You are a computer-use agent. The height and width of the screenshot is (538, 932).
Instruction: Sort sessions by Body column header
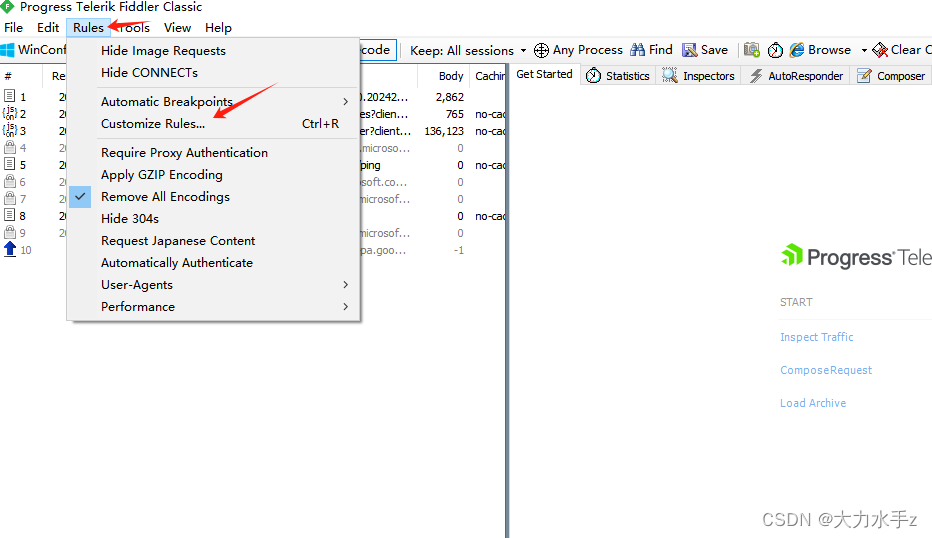click(x=444, y=76)
